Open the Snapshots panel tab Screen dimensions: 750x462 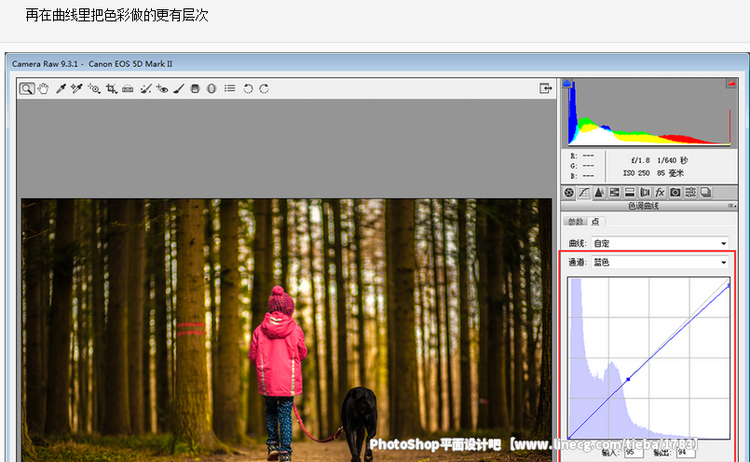[706, 193]
